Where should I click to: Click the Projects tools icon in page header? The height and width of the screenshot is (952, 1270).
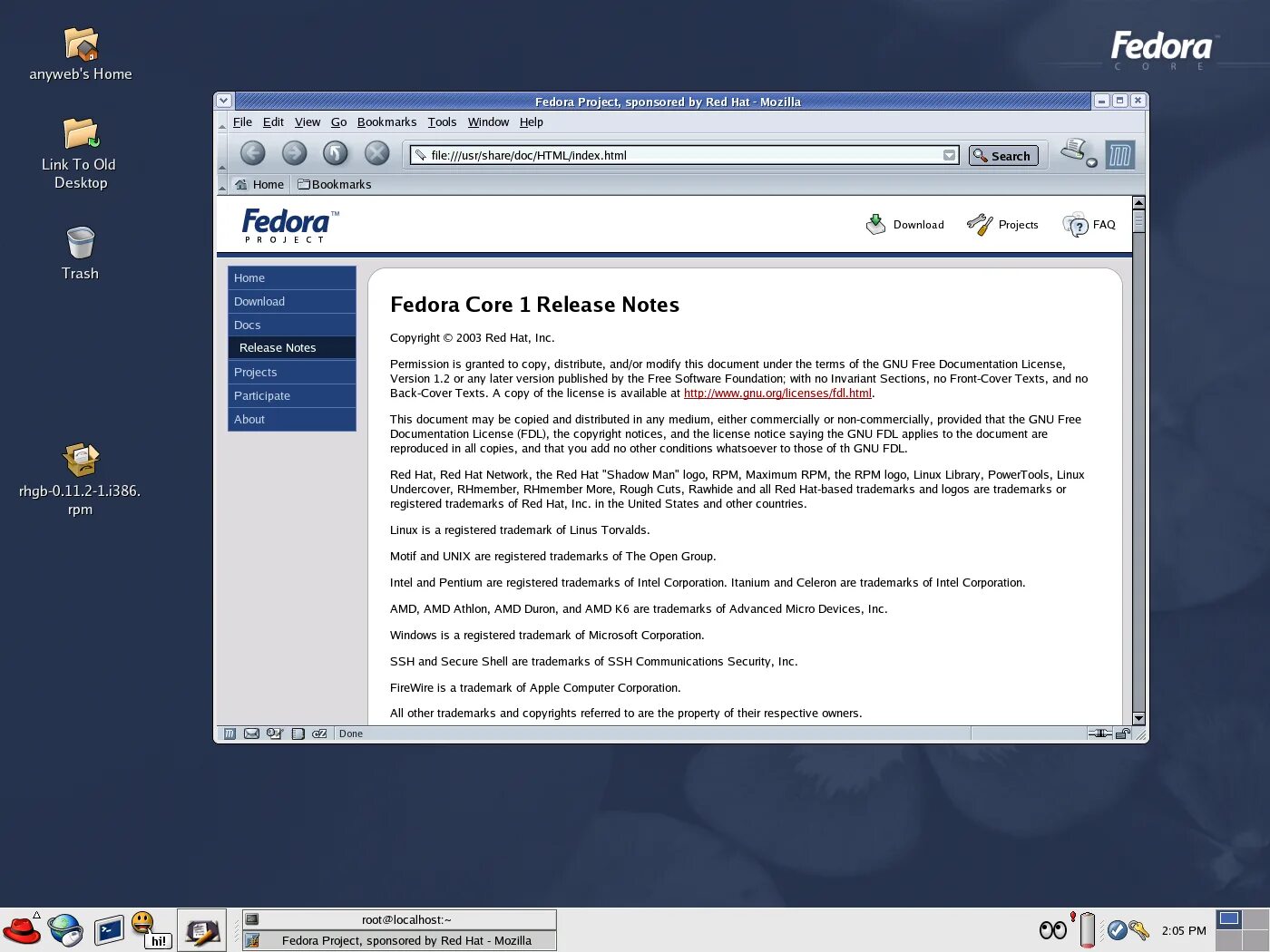click(980, 224)
